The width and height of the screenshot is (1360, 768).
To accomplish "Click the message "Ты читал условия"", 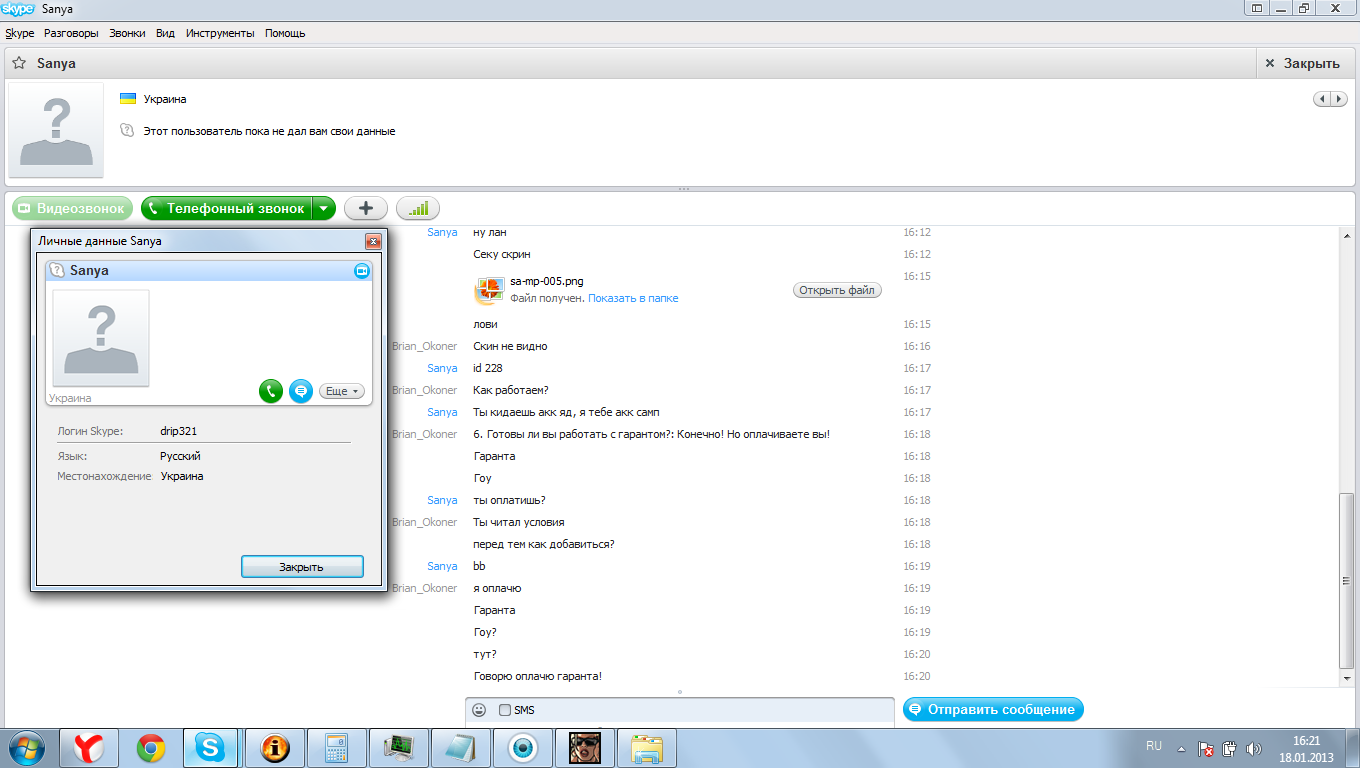I will (519, 522).
